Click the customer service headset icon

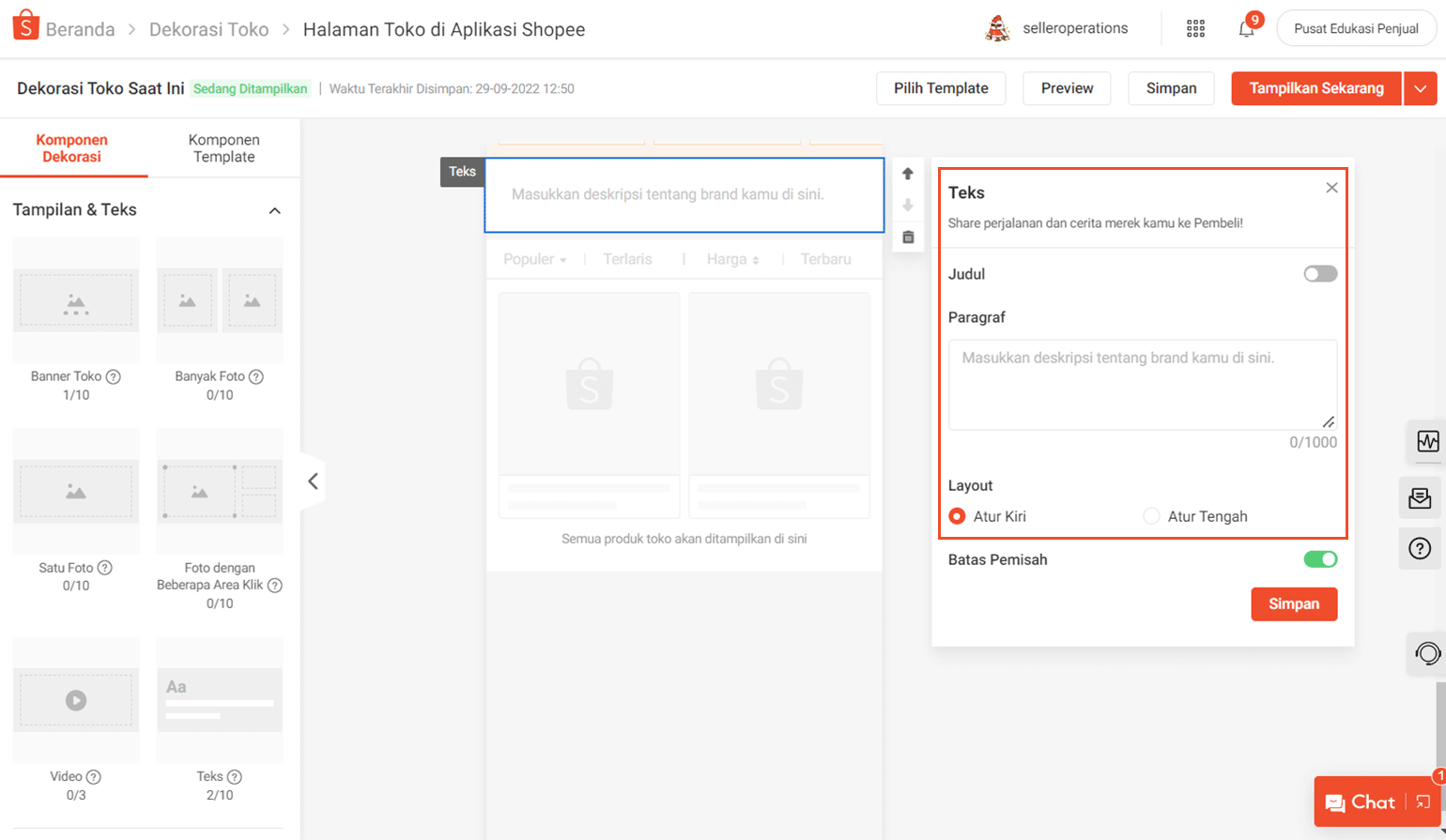[x=1426, y=653]
